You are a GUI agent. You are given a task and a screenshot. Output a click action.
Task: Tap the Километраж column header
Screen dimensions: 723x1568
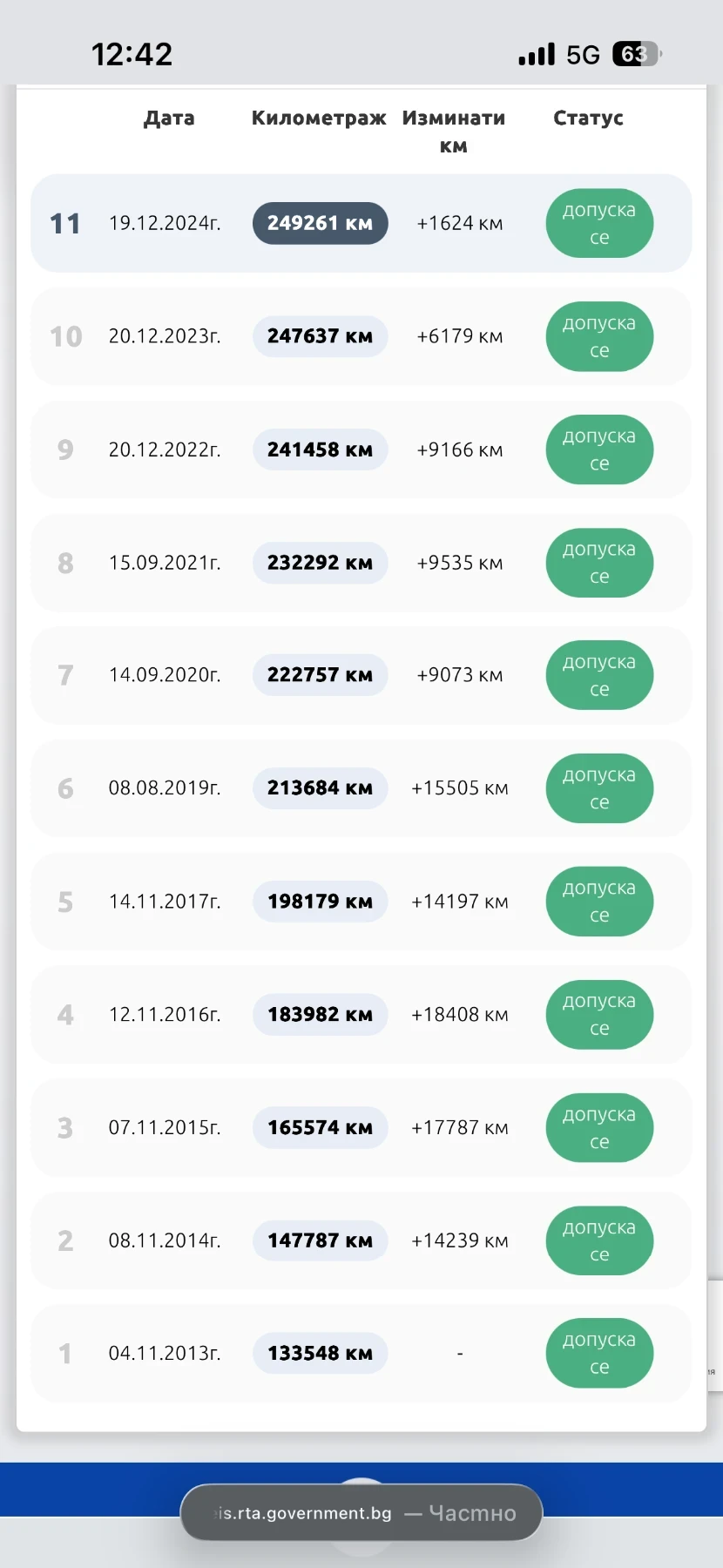(319, 118)
